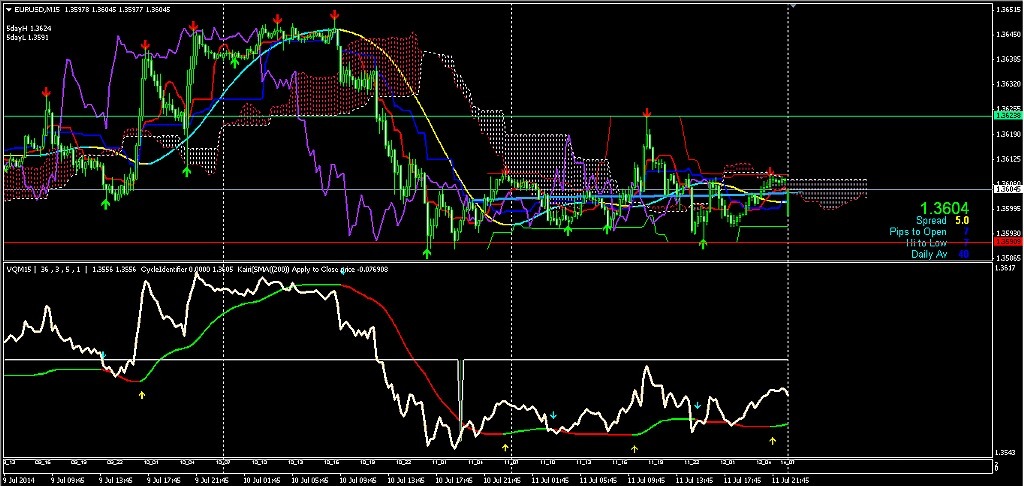Click the yellow 5.0 spread value

click(x=961, y=221)
